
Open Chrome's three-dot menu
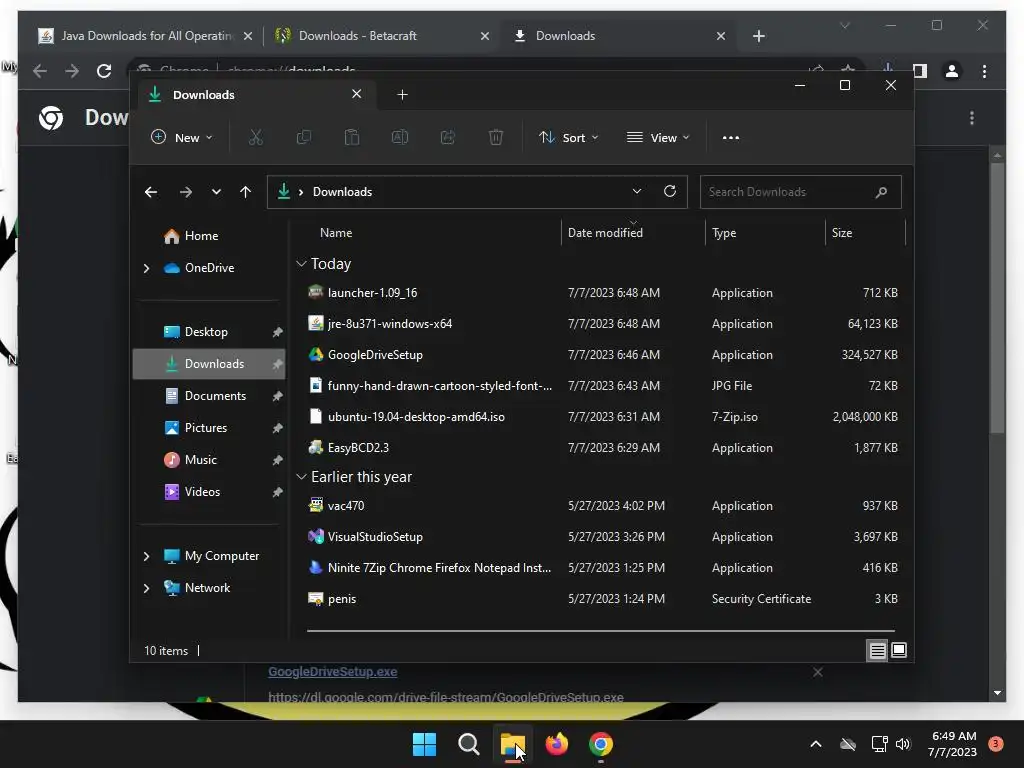click(984, 71)
